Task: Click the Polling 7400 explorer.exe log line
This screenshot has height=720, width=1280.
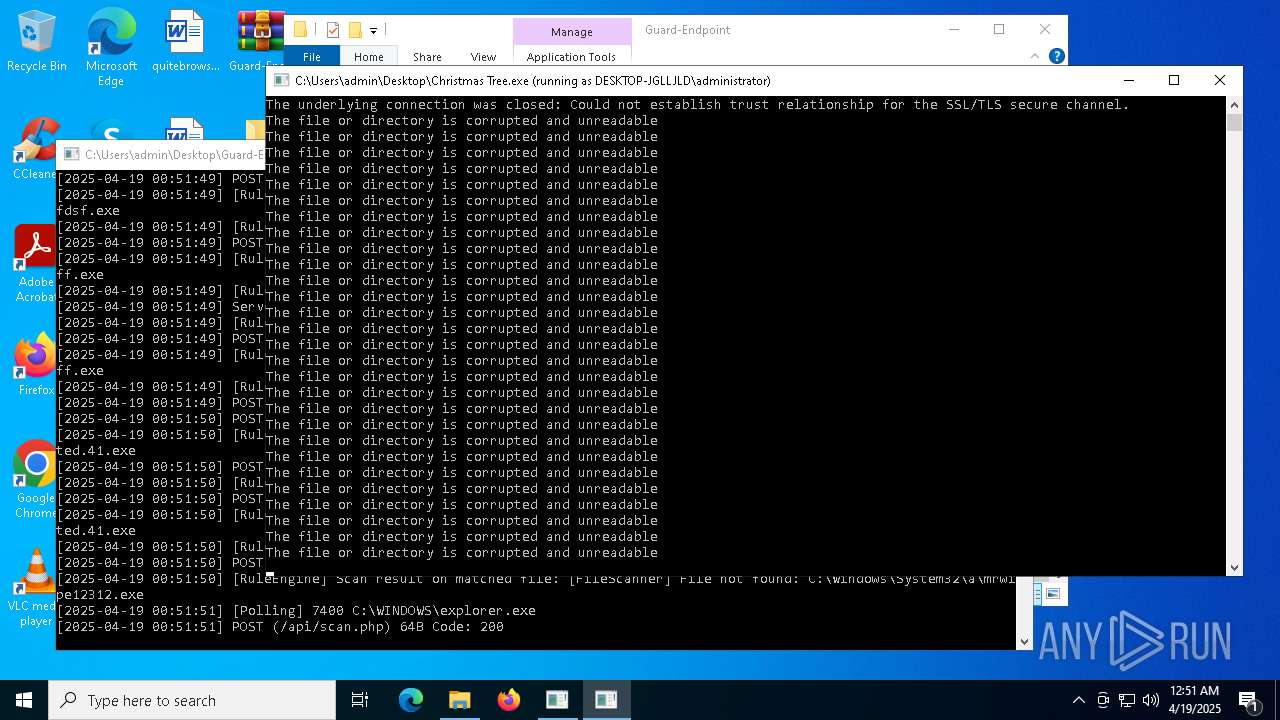Action: [x=296, y=611]
